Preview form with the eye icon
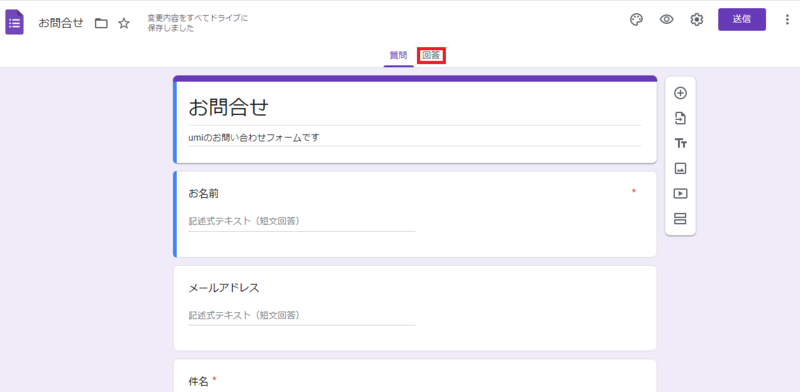 [x=666, y=20]
